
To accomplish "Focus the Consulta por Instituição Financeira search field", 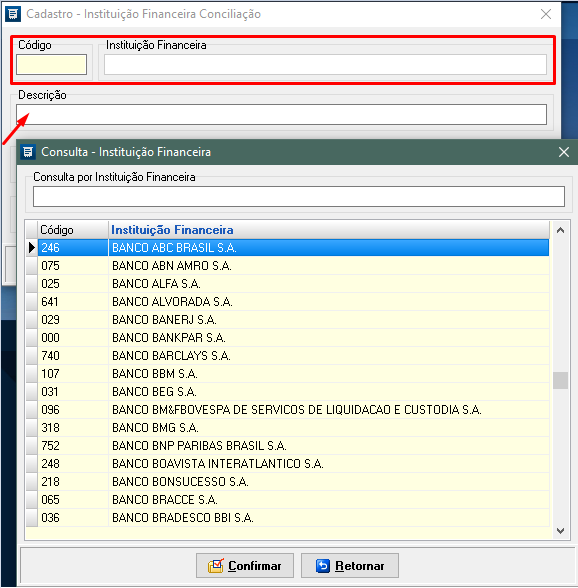I will pyautogui.click(x=299, y=196).
